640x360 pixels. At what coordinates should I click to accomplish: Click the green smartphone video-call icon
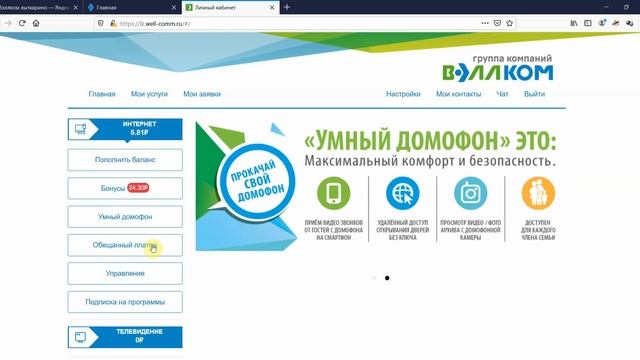coord(333,193)
